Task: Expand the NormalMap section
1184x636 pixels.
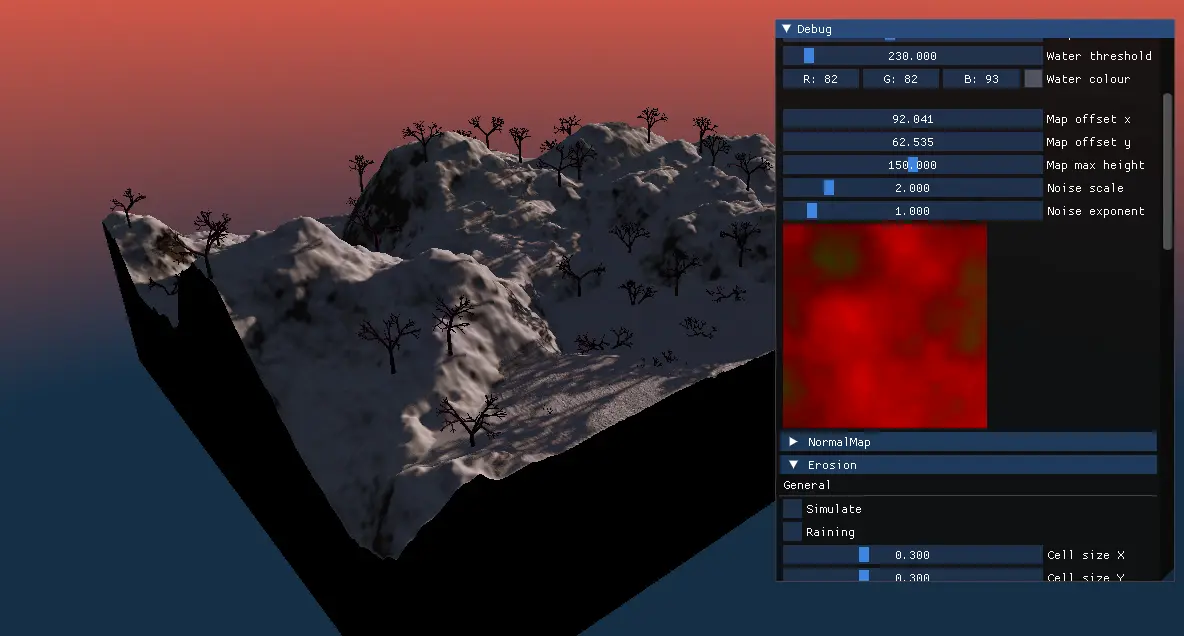Action: point(793,441)
